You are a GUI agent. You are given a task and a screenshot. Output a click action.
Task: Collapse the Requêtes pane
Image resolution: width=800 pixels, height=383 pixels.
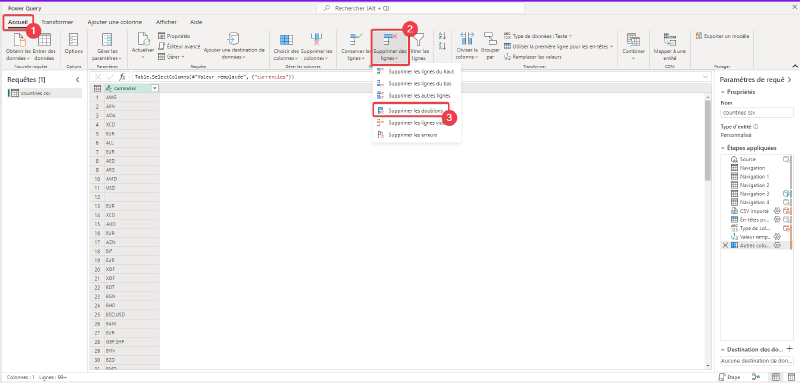tap(78, 80)
